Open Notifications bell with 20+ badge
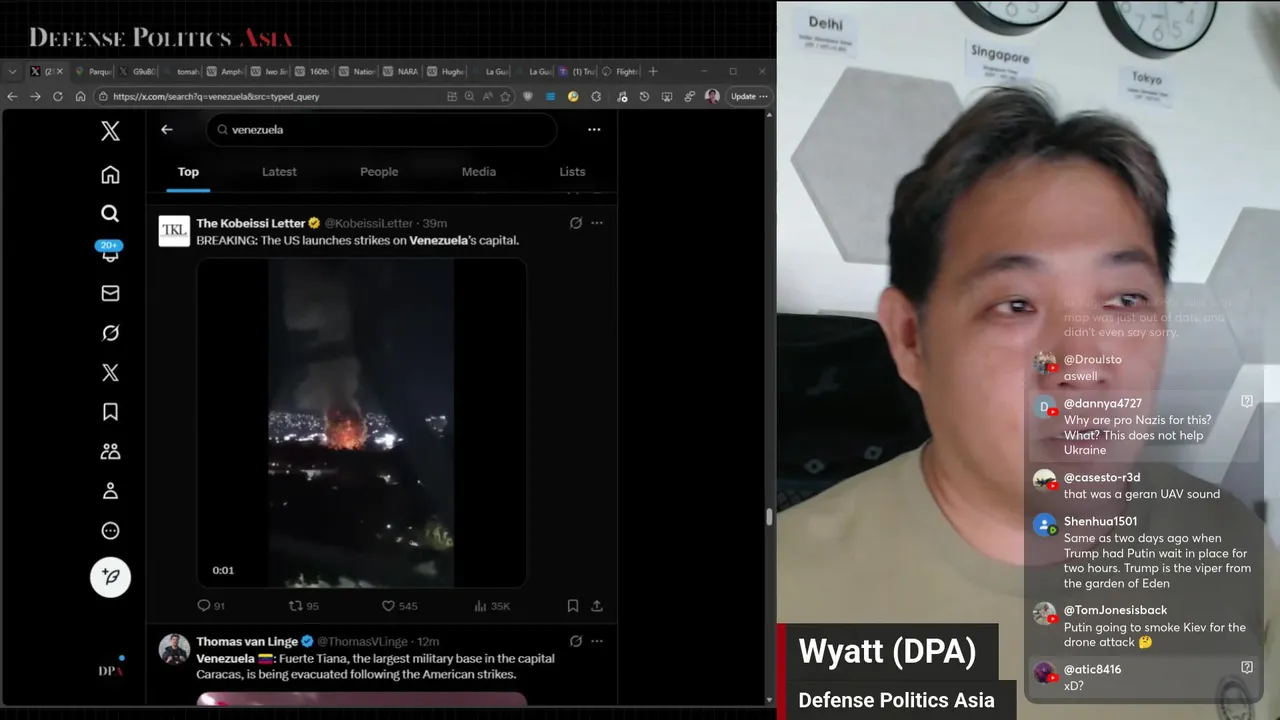 [110, 252]
